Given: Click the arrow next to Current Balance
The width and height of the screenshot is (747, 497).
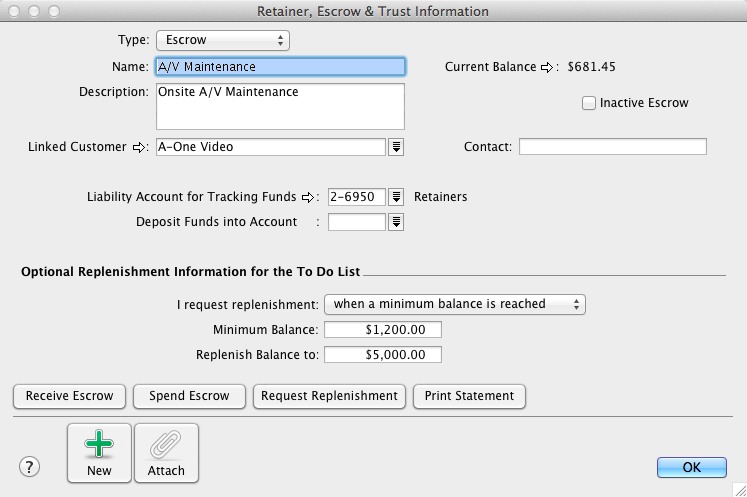Looking at the screenshot, I should tap(547, 68).
